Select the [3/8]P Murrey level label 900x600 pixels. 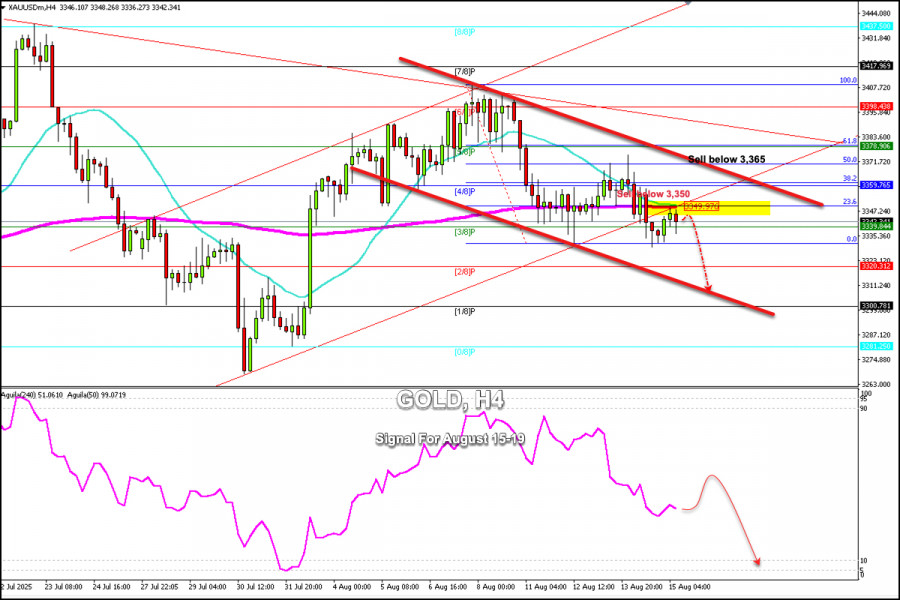(x=465, y=233)
